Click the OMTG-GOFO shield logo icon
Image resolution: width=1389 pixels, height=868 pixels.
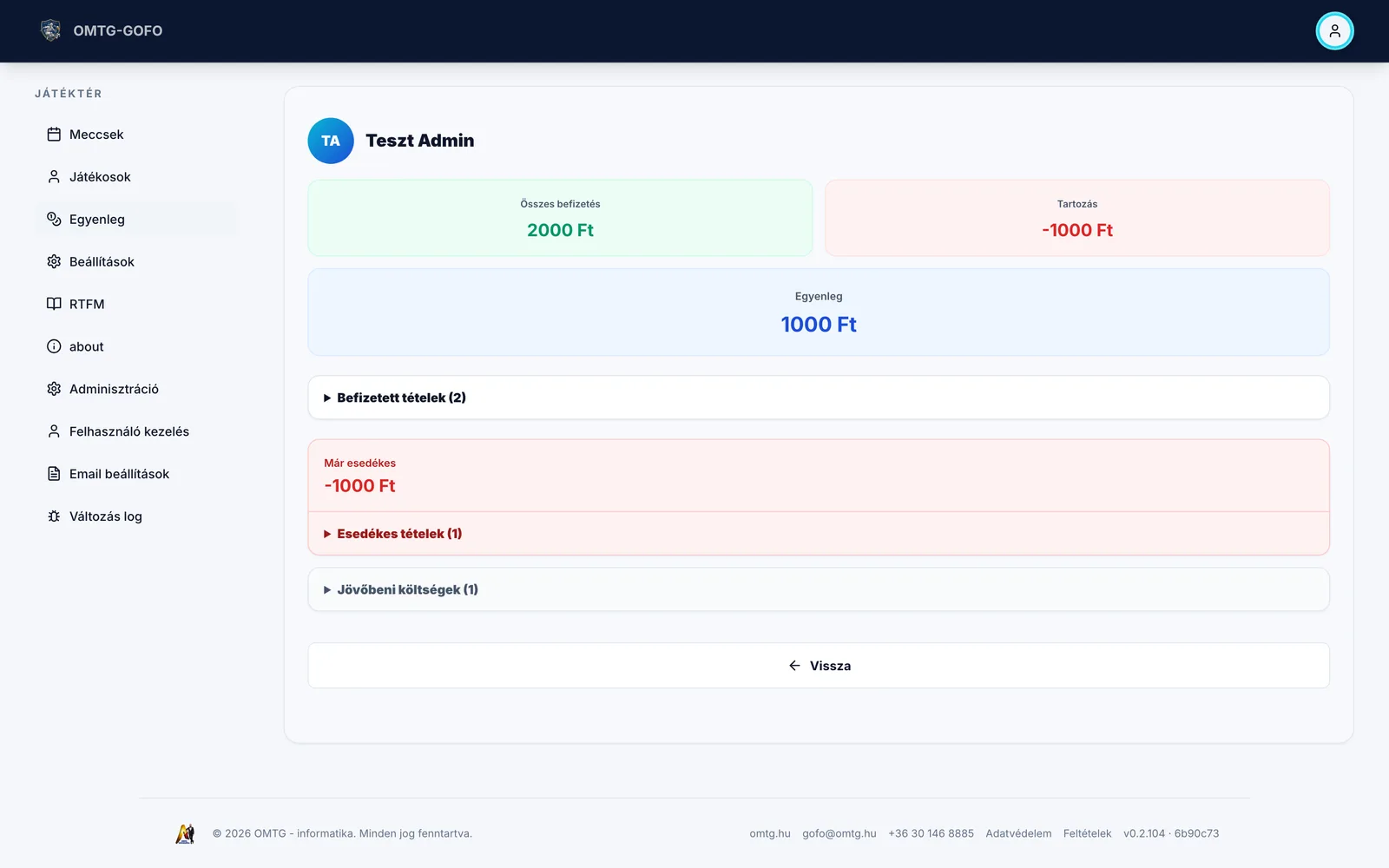[51, 30]
